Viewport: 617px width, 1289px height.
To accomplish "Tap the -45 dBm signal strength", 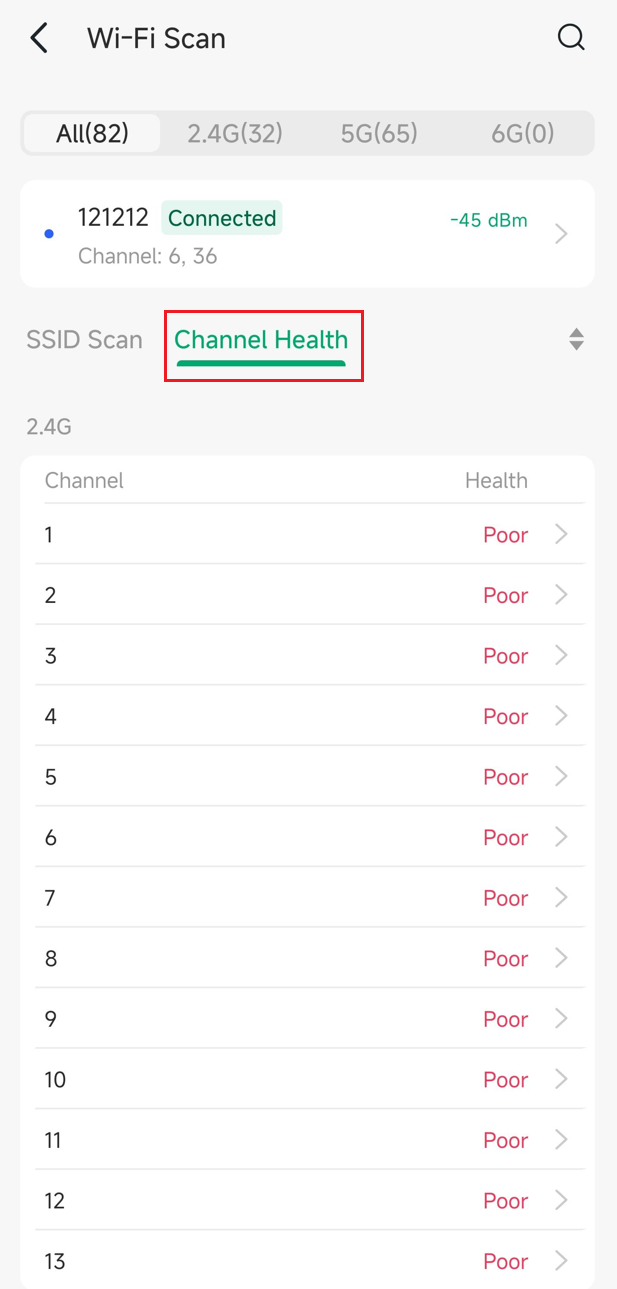I will (x=489, y=220).
